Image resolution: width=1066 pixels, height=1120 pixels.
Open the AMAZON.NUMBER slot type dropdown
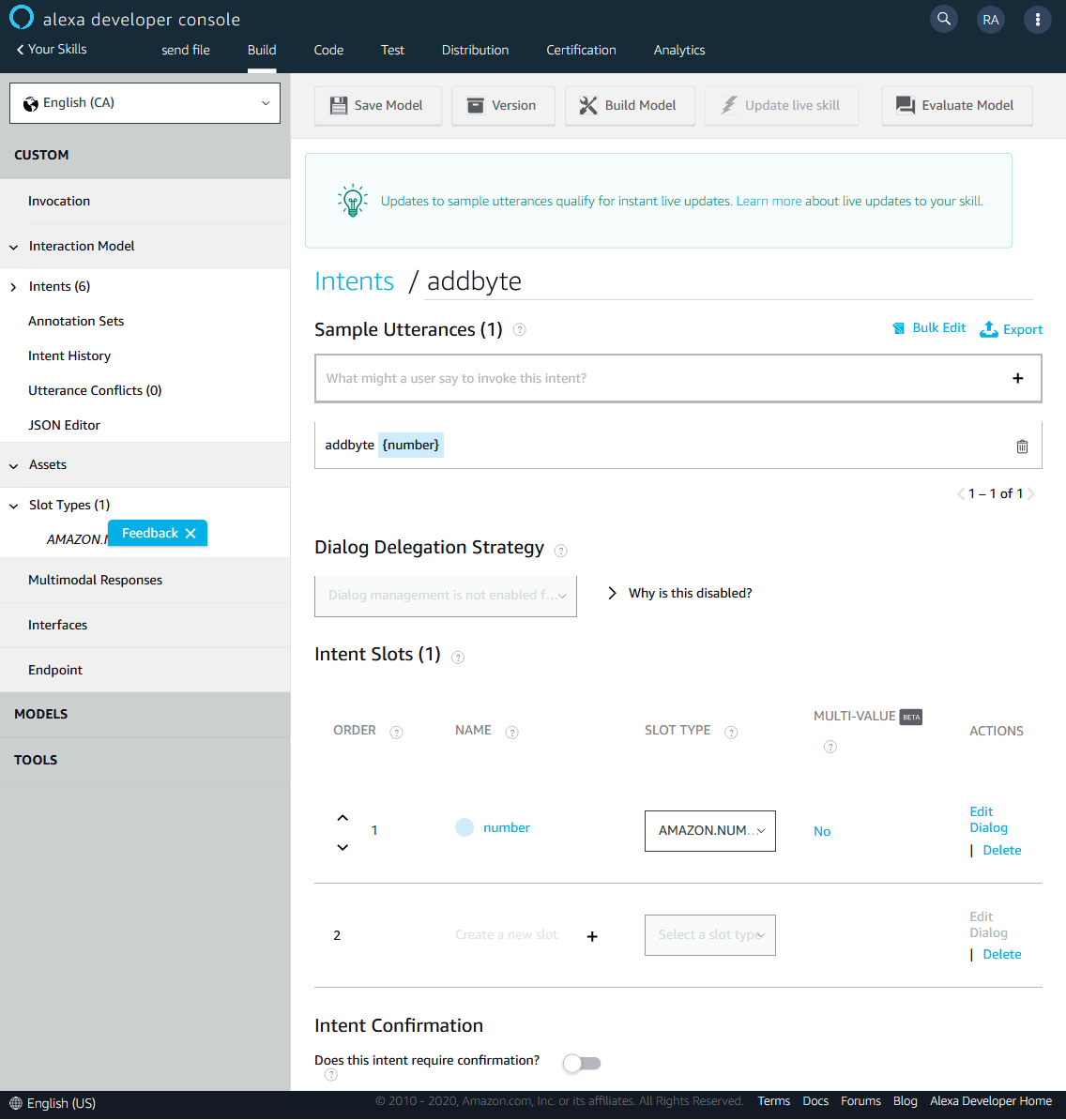coord(710,831)
